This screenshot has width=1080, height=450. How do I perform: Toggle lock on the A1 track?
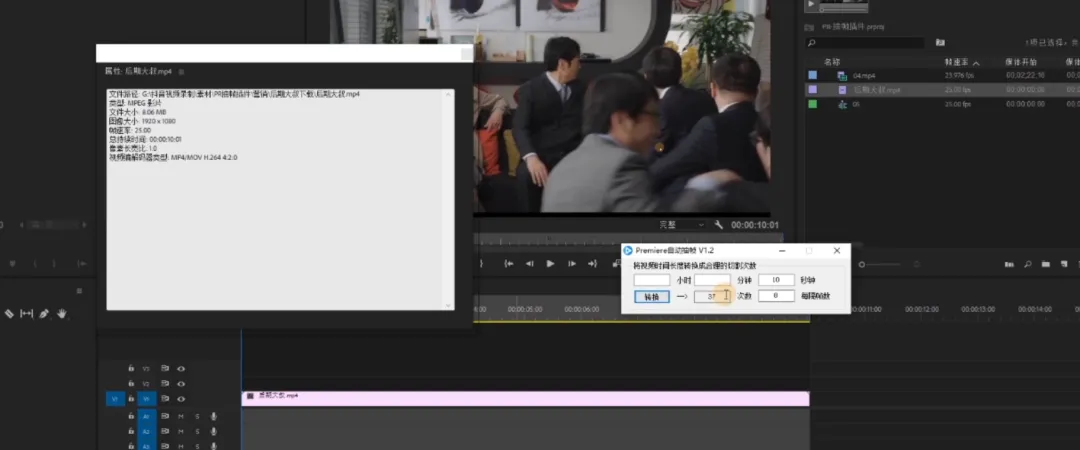click(x=131, y=416)
